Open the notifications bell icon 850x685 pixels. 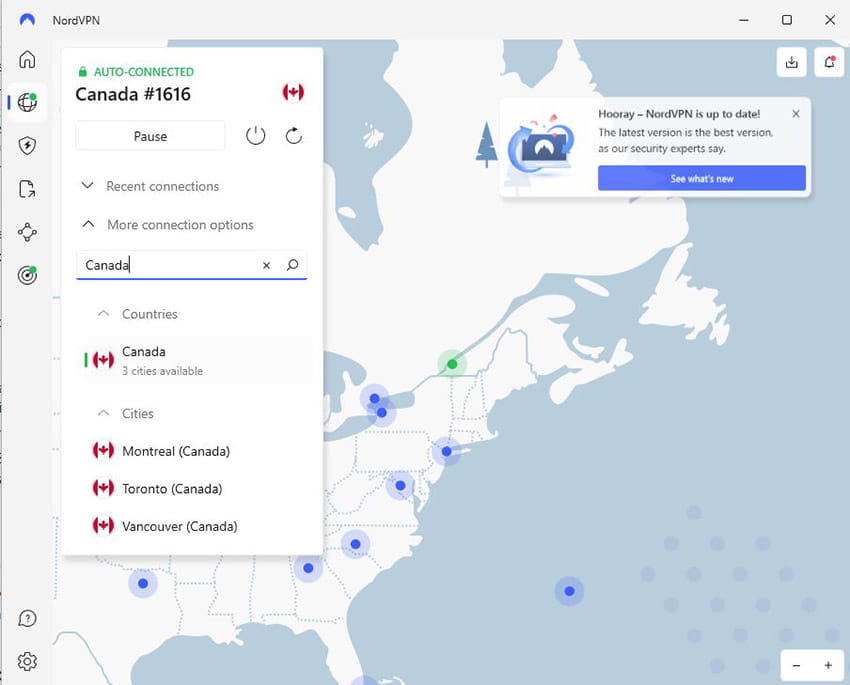tap(829, 62)
